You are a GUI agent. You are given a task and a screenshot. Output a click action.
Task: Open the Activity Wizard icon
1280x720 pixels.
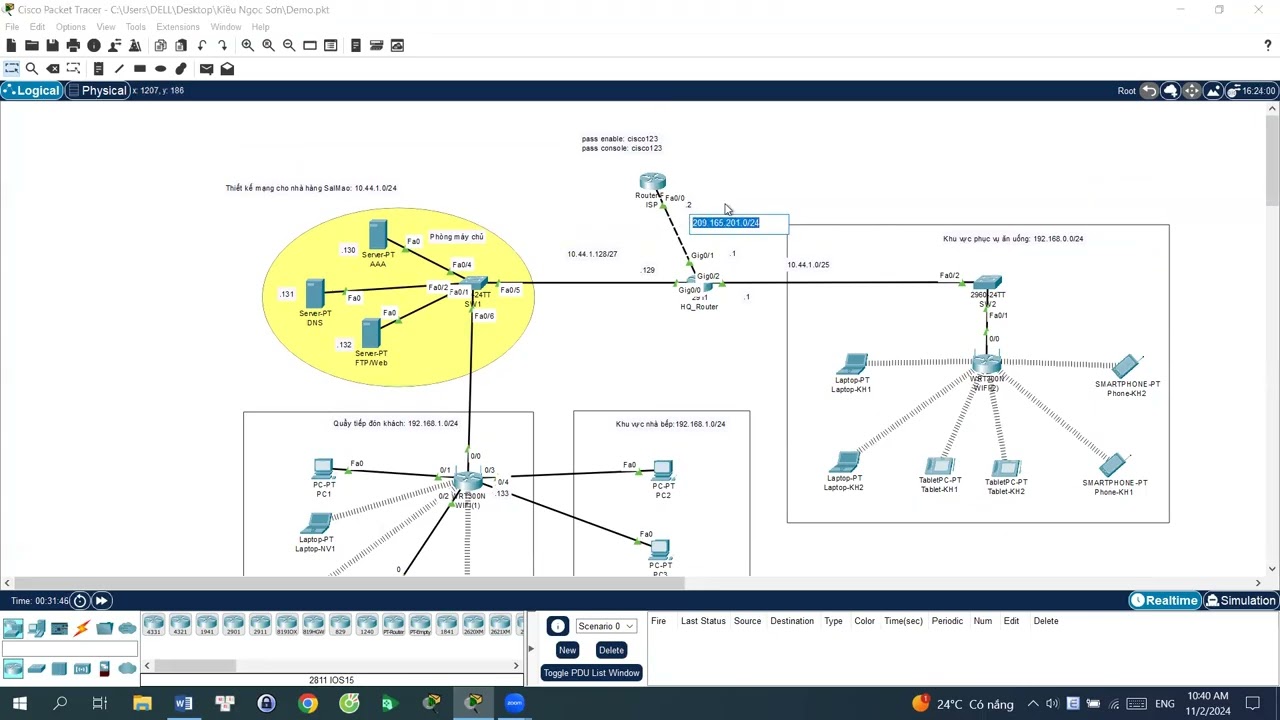pos(135,45)
